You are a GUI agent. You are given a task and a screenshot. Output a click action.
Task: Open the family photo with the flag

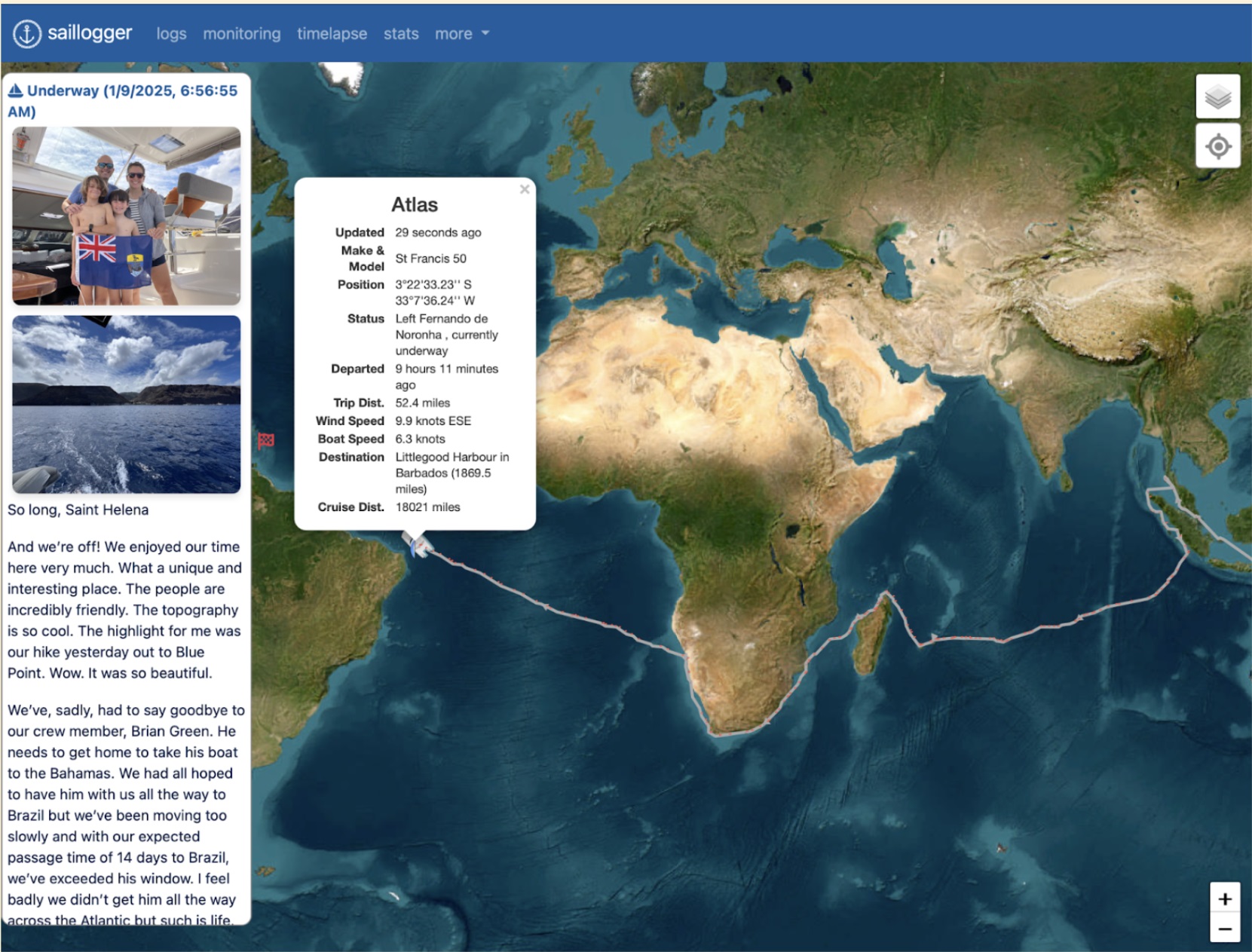[x=127, y=216]
